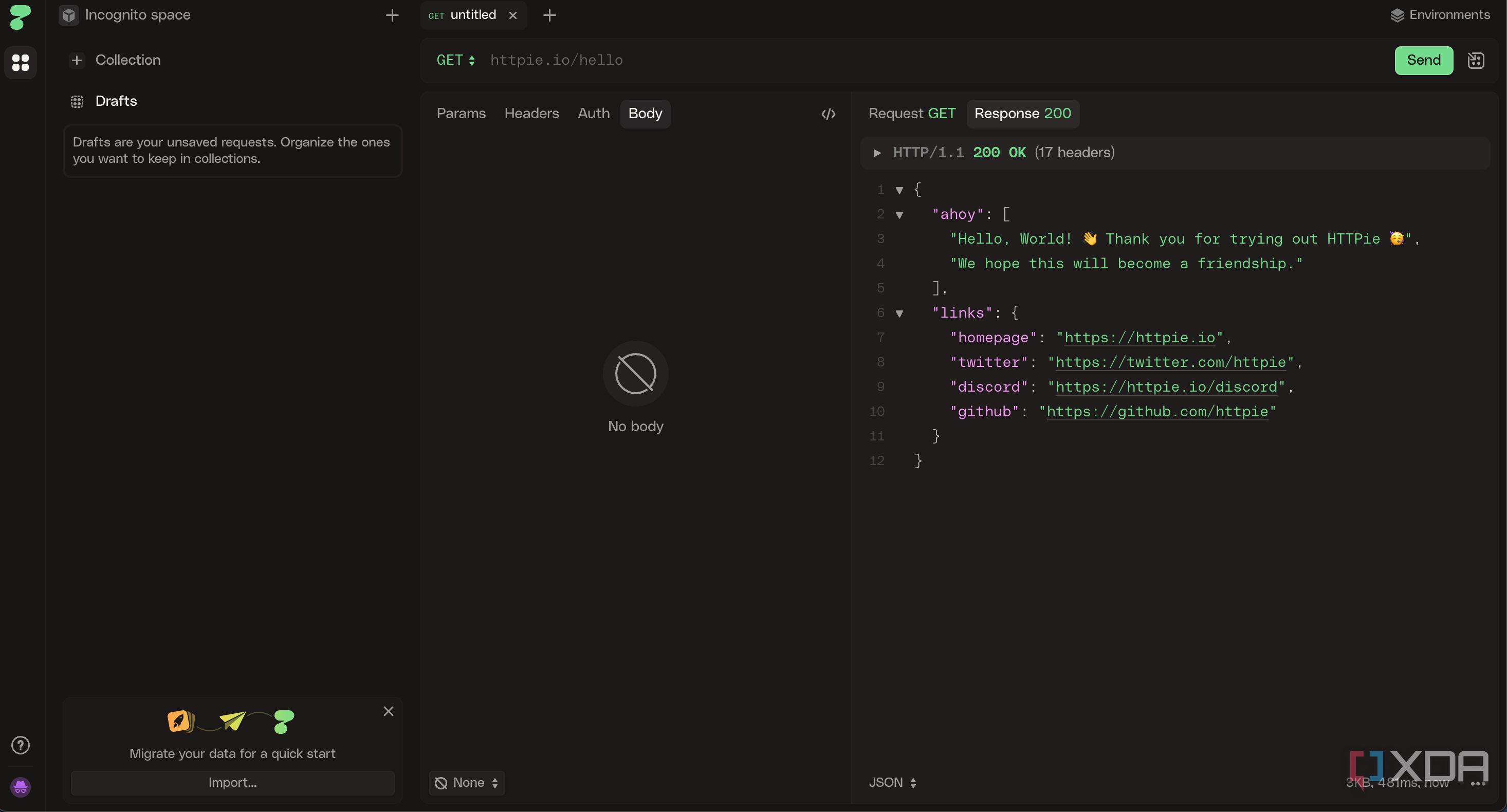Click the incognito user avatar icon
The image size is (1507, 812).
pyautogui.click(x=21, y=787)
